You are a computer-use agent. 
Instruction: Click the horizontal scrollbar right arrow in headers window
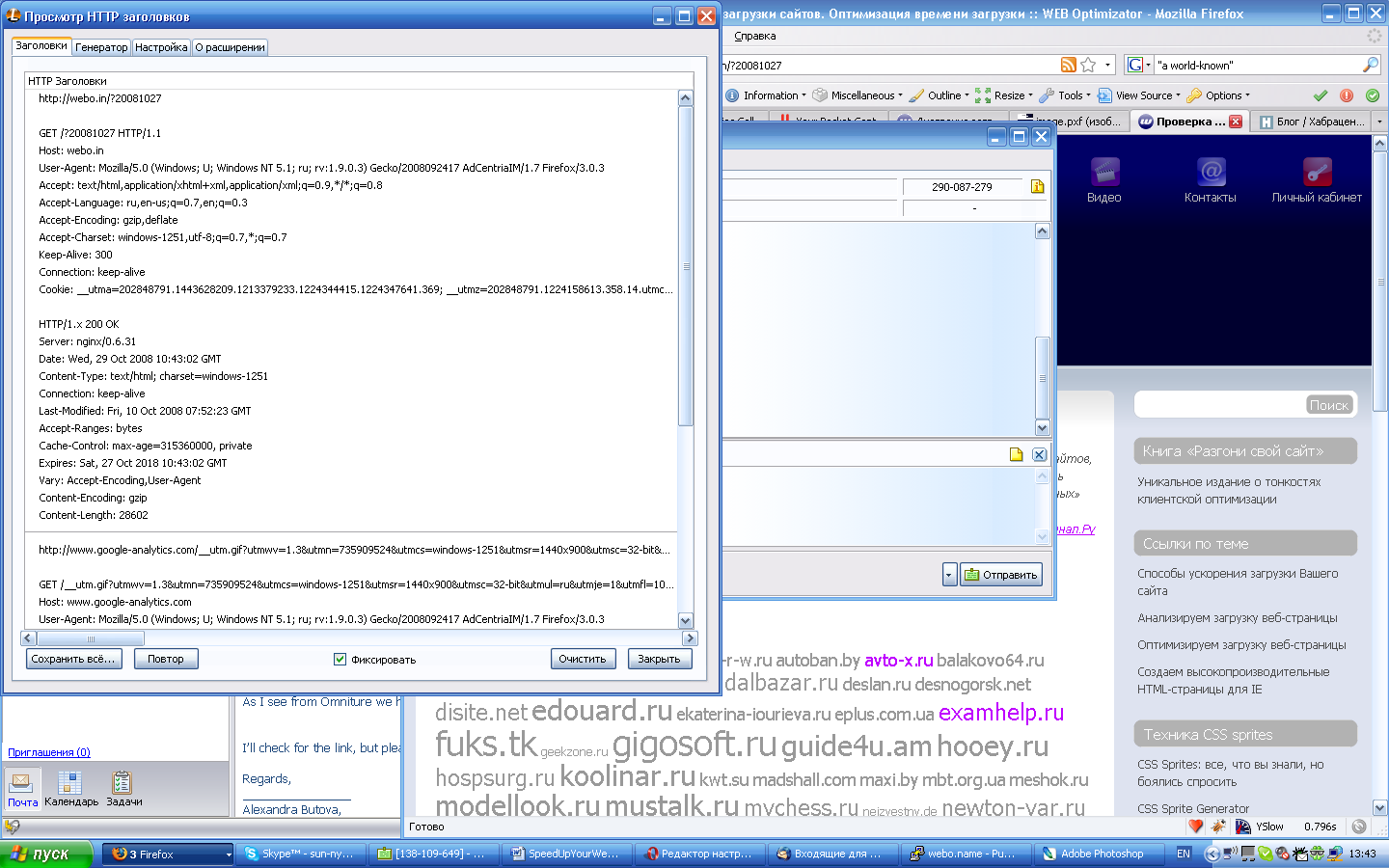[x=689, y=638]
